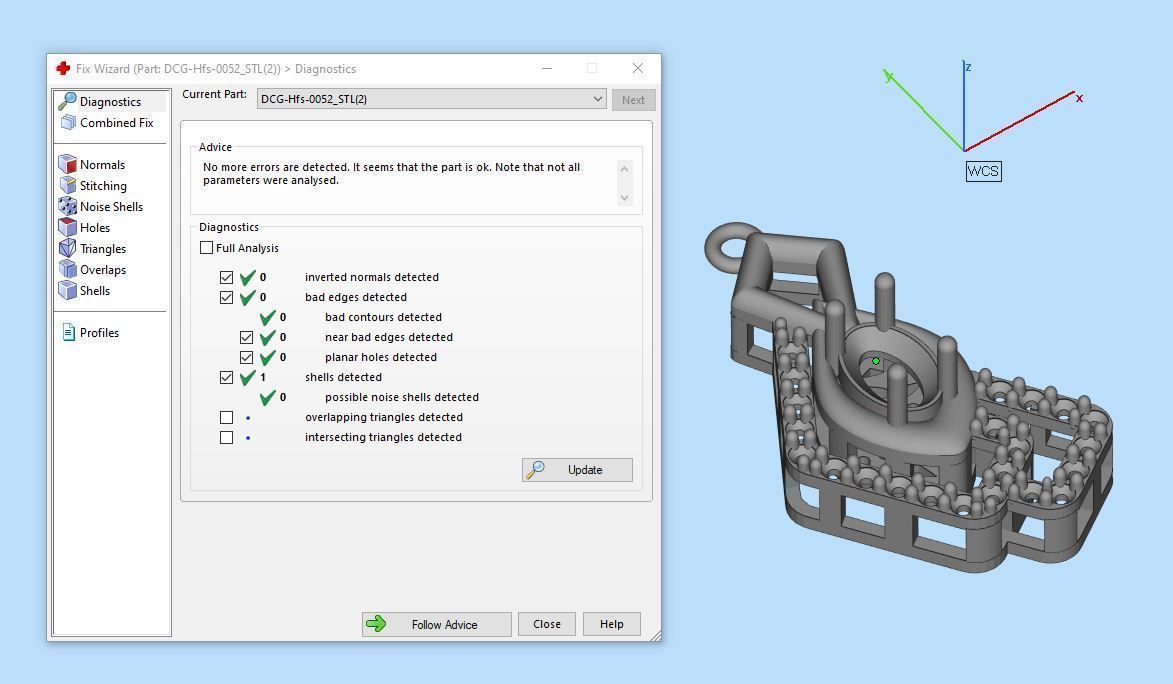
Task: Click 'bad contours detected' text
Action: click(x=383, y=317)
